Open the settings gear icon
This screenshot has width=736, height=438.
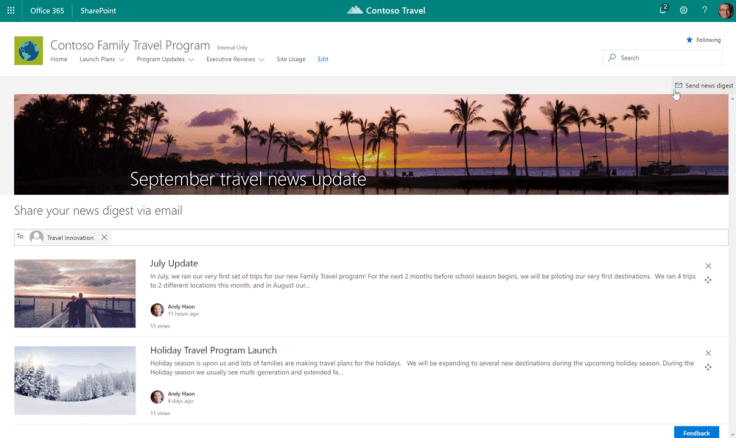(684, 10)
